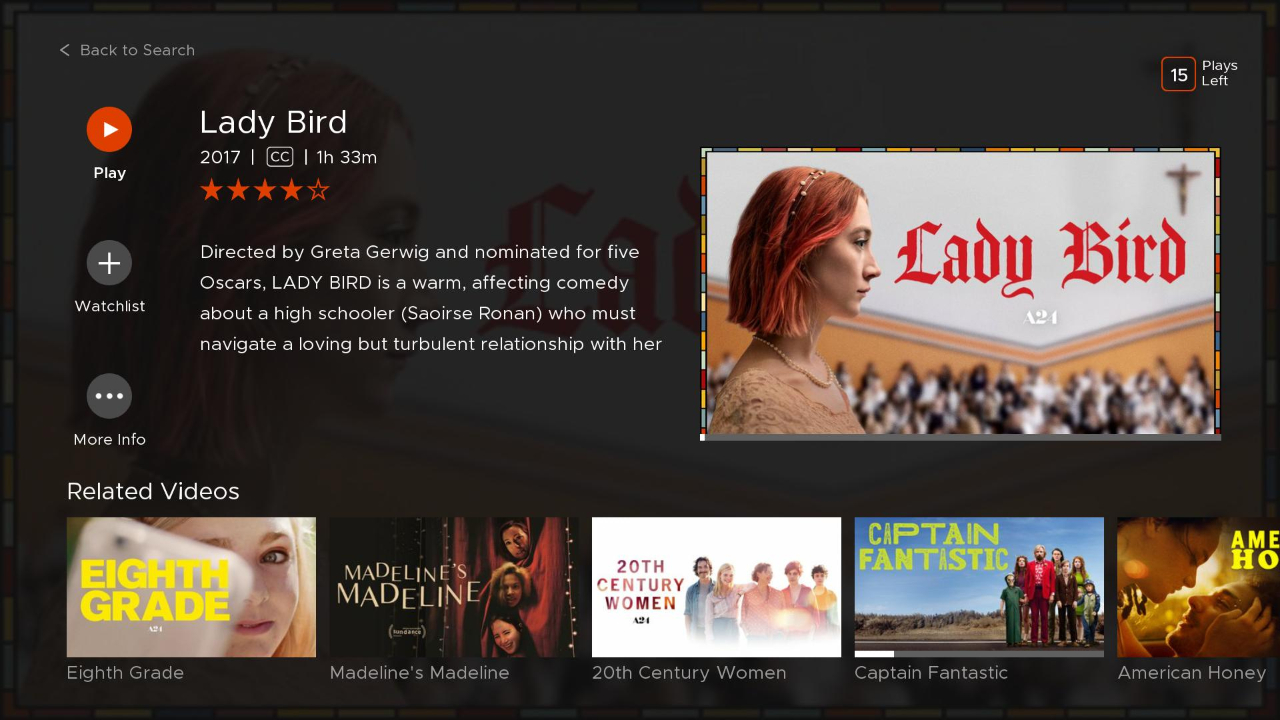The height and width of the screenshot is (720, 1280).
Task: Select the 15 plays left counter box
Action: click(x=1178, y=74)
